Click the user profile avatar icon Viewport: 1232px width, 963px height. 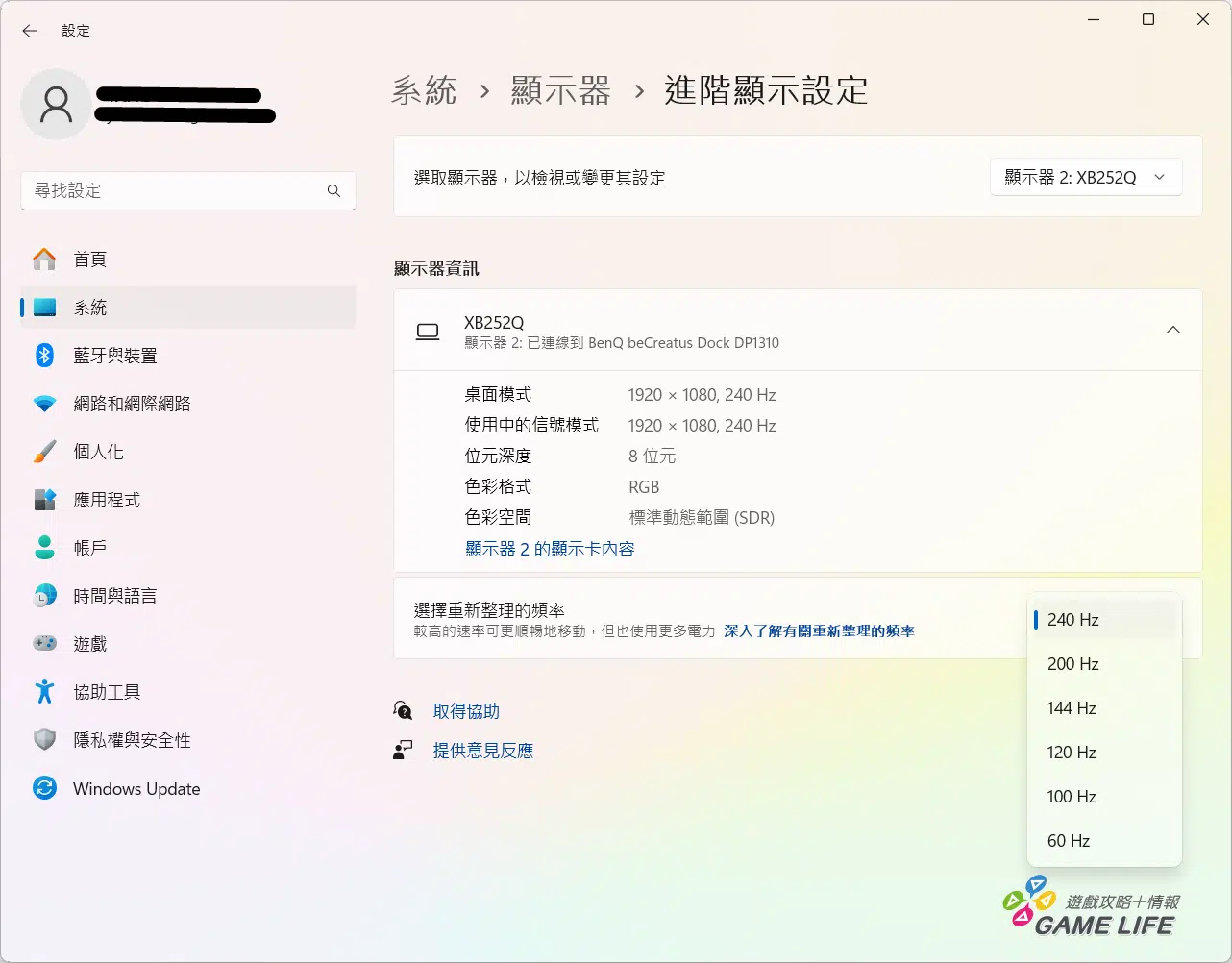point(56,104)
